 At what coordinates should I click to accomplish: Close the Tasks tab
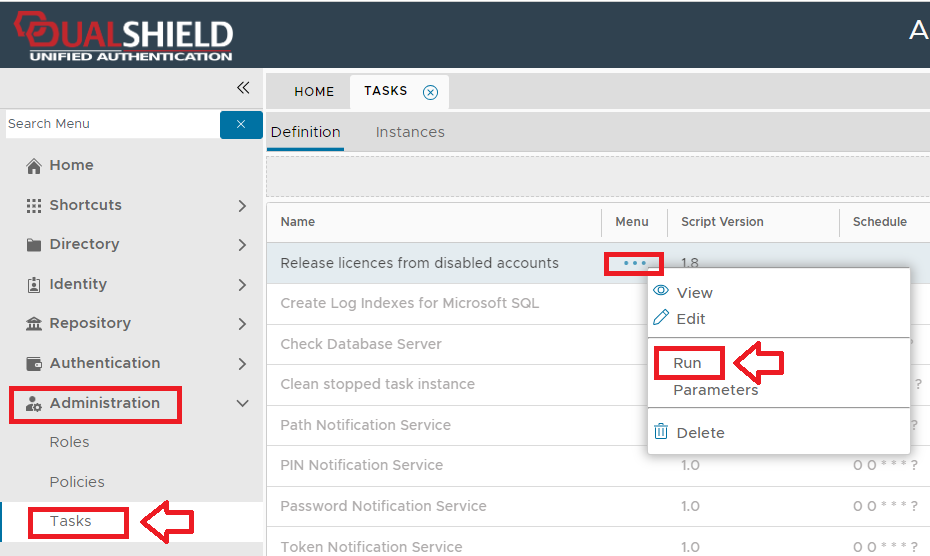[x=430, y=92]
